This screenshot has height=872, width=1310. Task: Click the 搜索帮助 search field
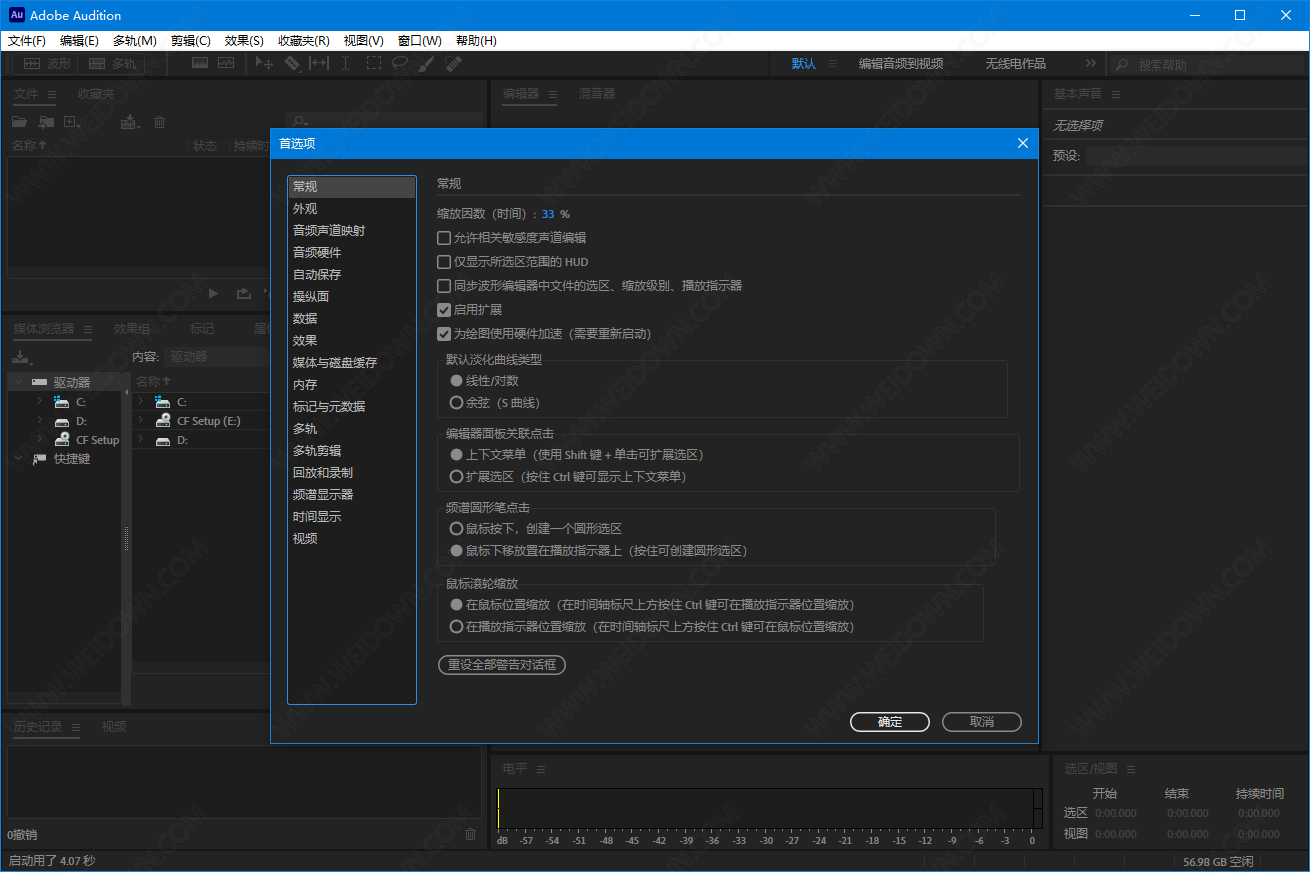pyautogui.click(x=1209, y=65)
